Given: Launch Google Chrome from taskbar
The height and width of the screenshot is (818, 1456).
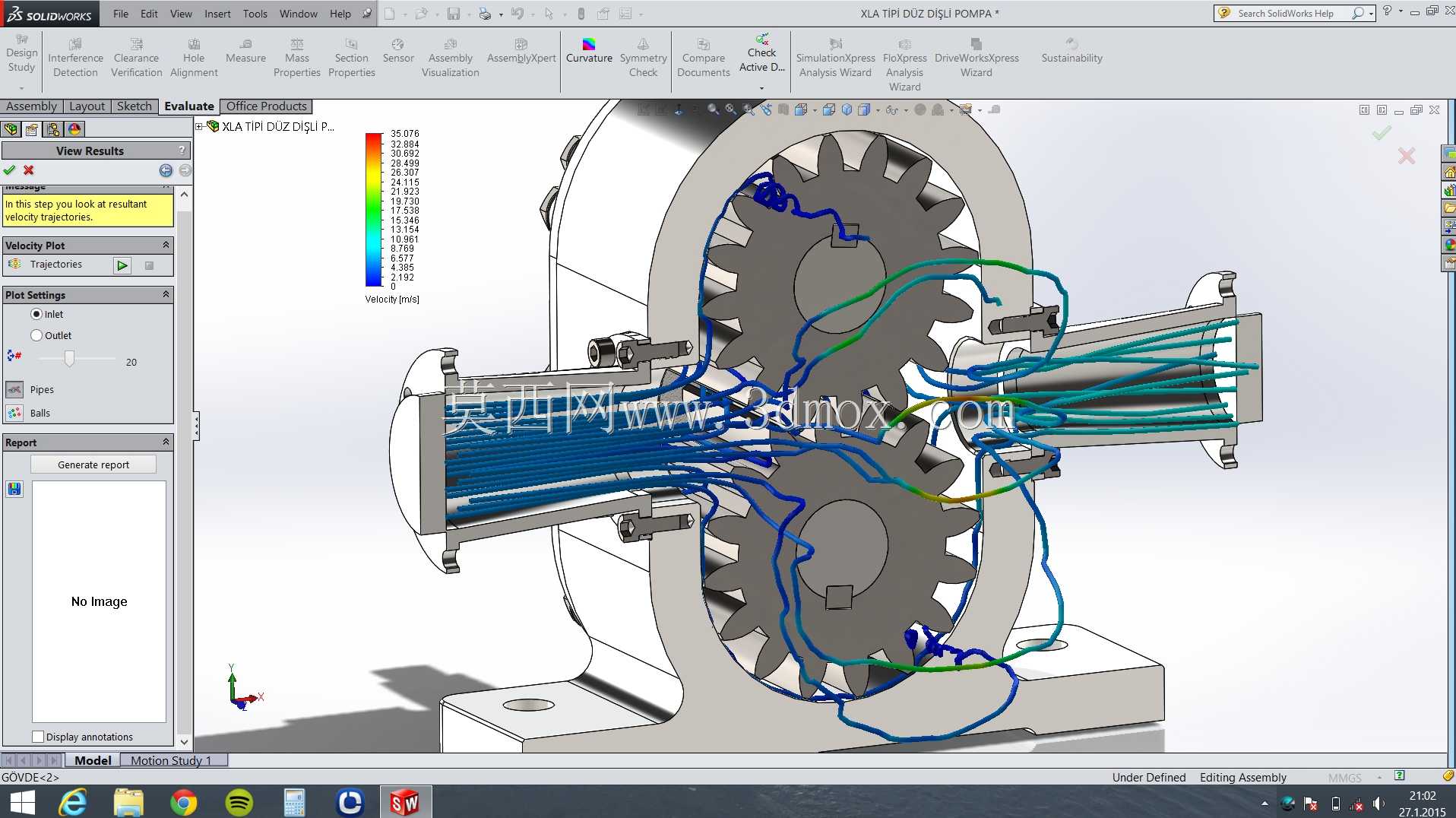Looking at the screenshot, I should coord(184,802).
